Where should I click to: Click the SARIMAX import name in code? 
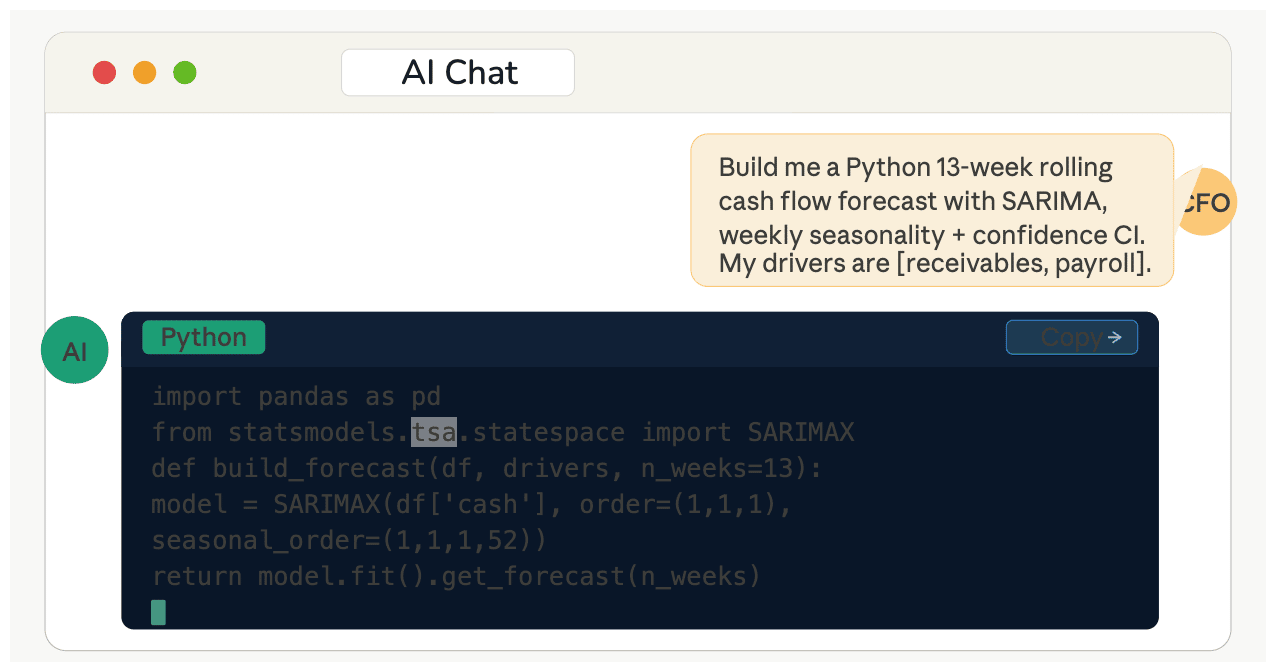coord(801,432)
